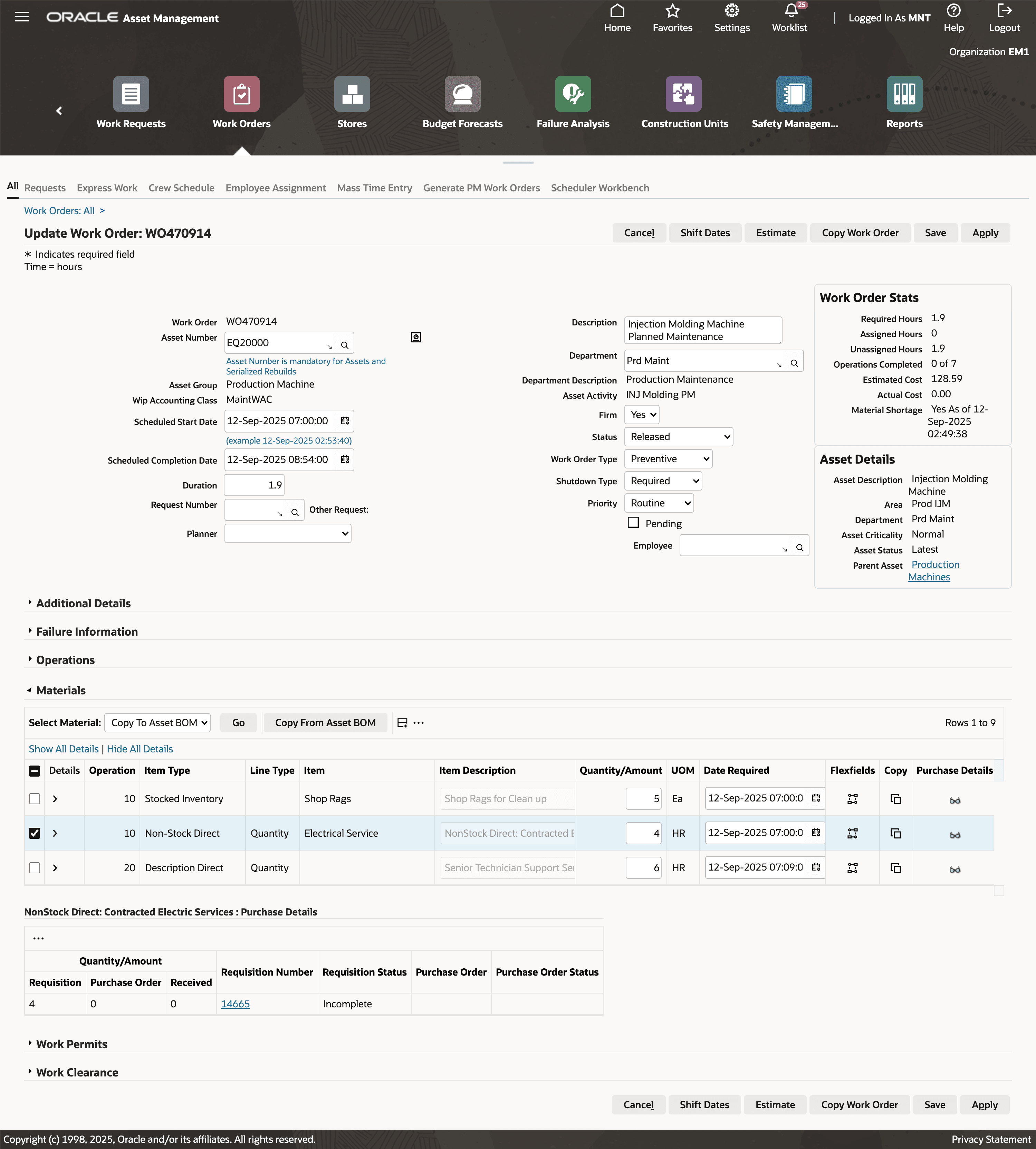The height and width of the screenshot is (1149, 1036).
Task: Click the Duration input field
Action: point(253,485)
